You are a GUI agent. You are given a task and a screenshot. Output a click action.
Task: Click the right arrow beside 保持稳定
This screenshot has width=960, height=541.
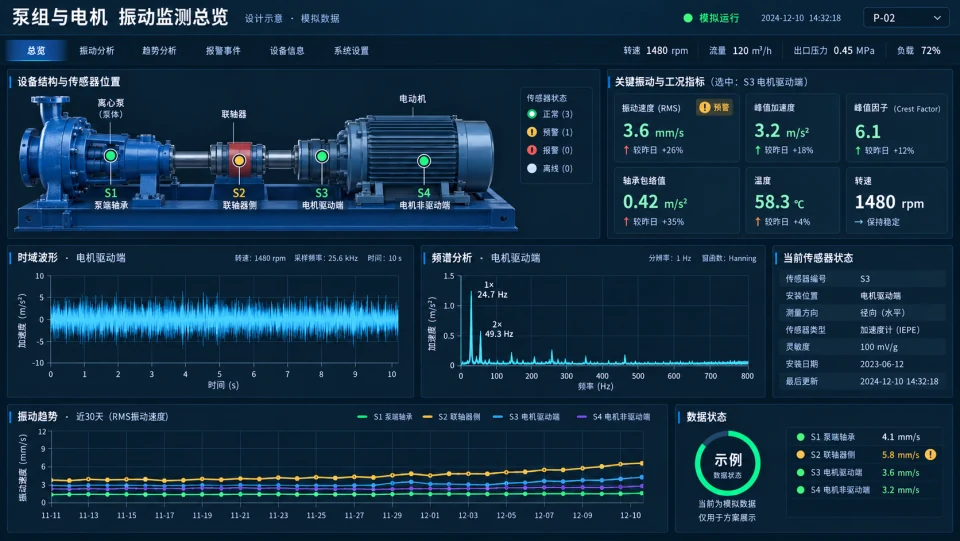point(858,222)
